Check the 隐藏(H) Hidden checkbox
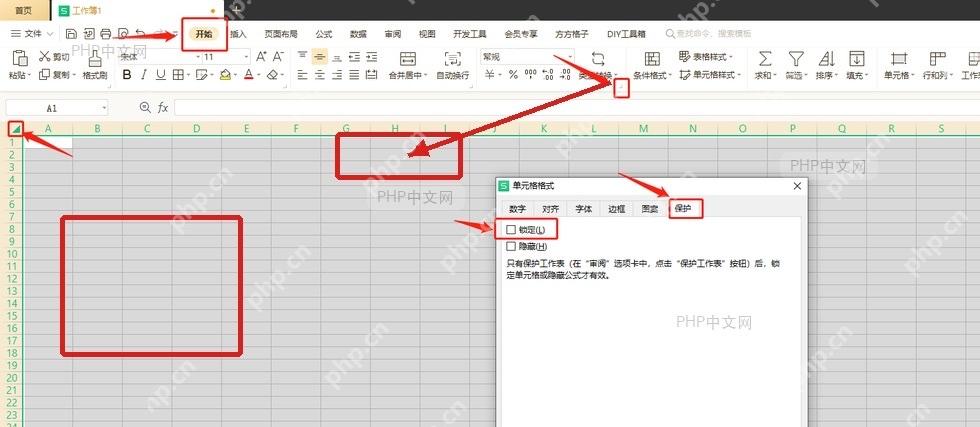 (511, 246)
